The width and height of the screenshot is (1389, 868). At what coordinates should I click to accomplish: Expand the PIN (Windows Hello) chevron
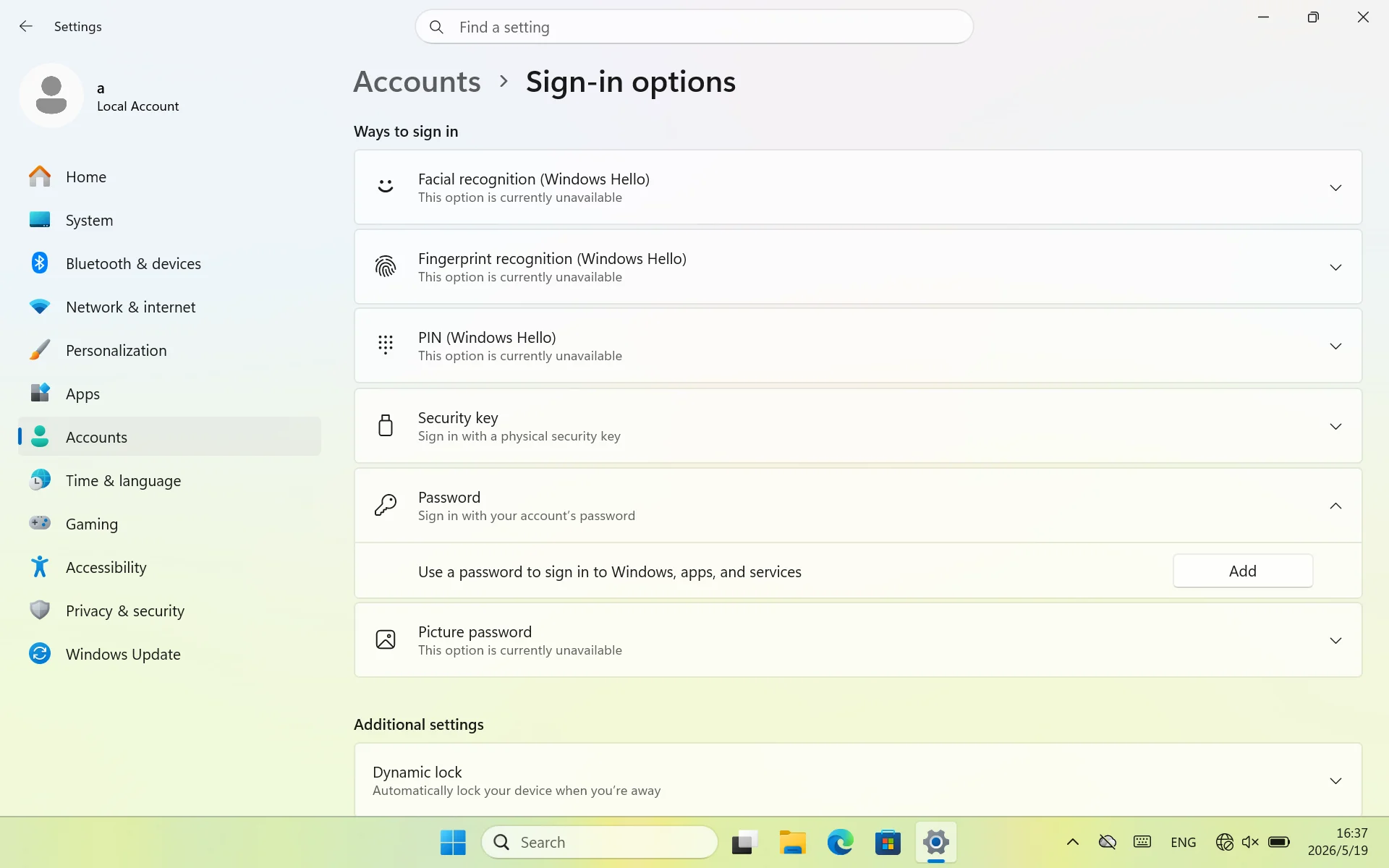coord(1335,346)
